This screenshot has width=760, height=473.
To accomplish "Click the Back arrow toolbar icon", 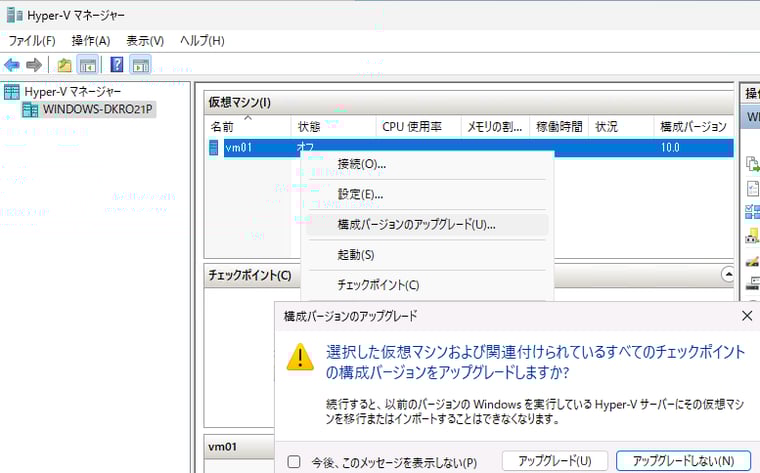I will coord(12,64).
